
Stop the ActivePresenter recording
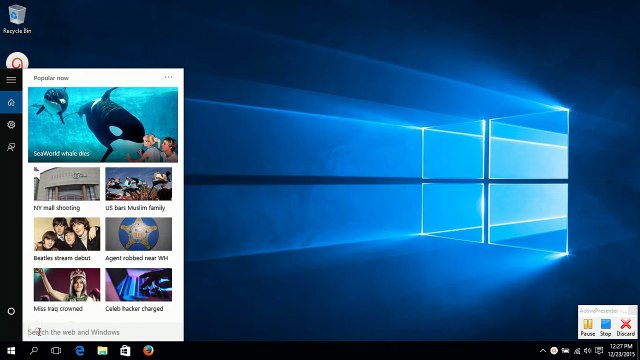606,327
